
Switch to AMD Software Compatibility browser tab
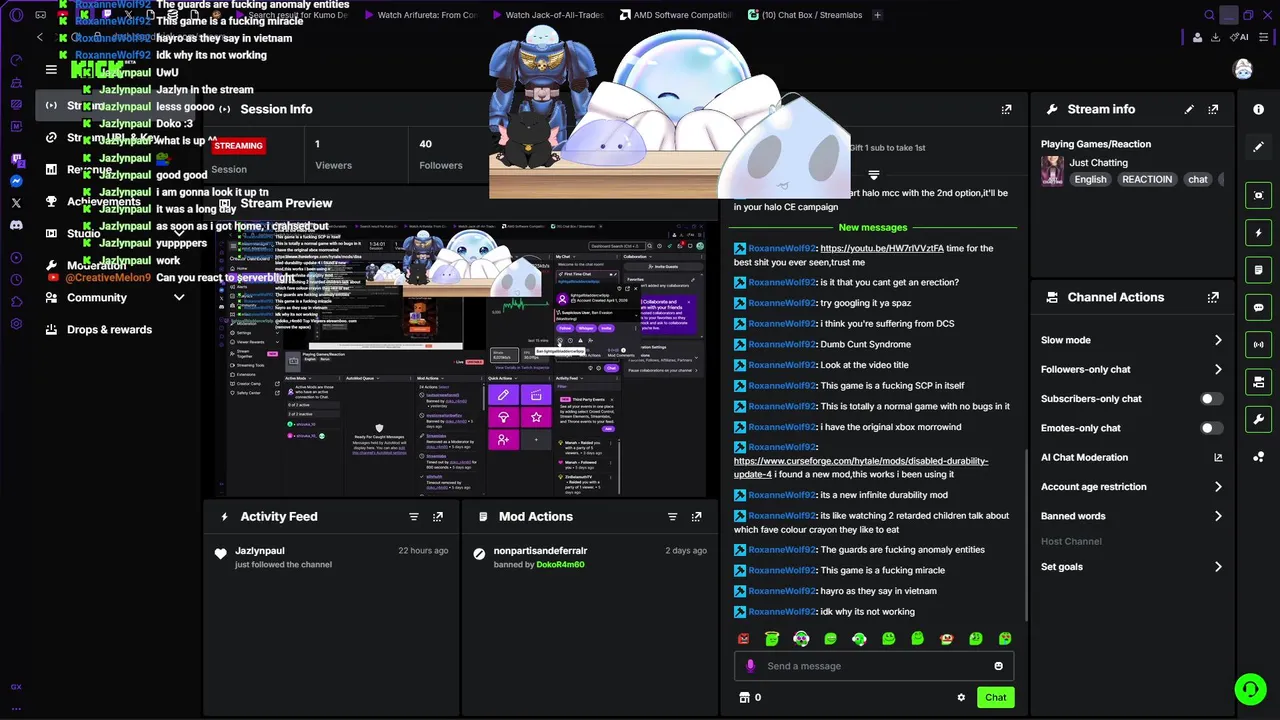click(675, 15)
